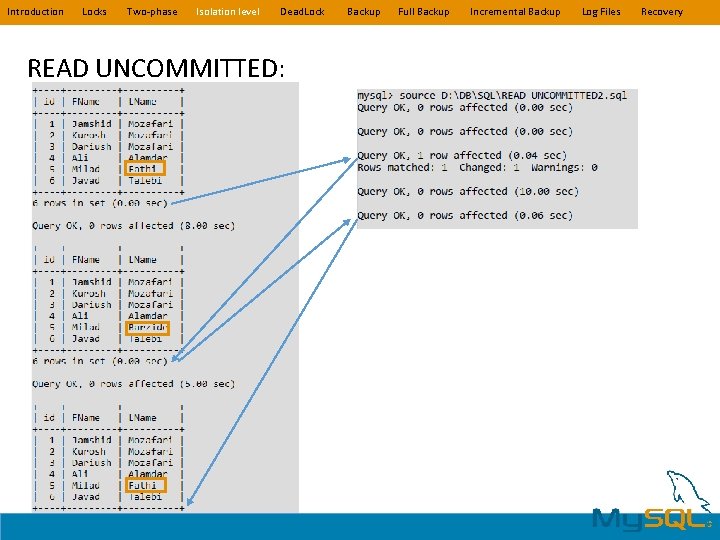Click the 'Query OK, 0 rows affected (5.00 sec)' line
720x540 pixels.
coord(134,384)
